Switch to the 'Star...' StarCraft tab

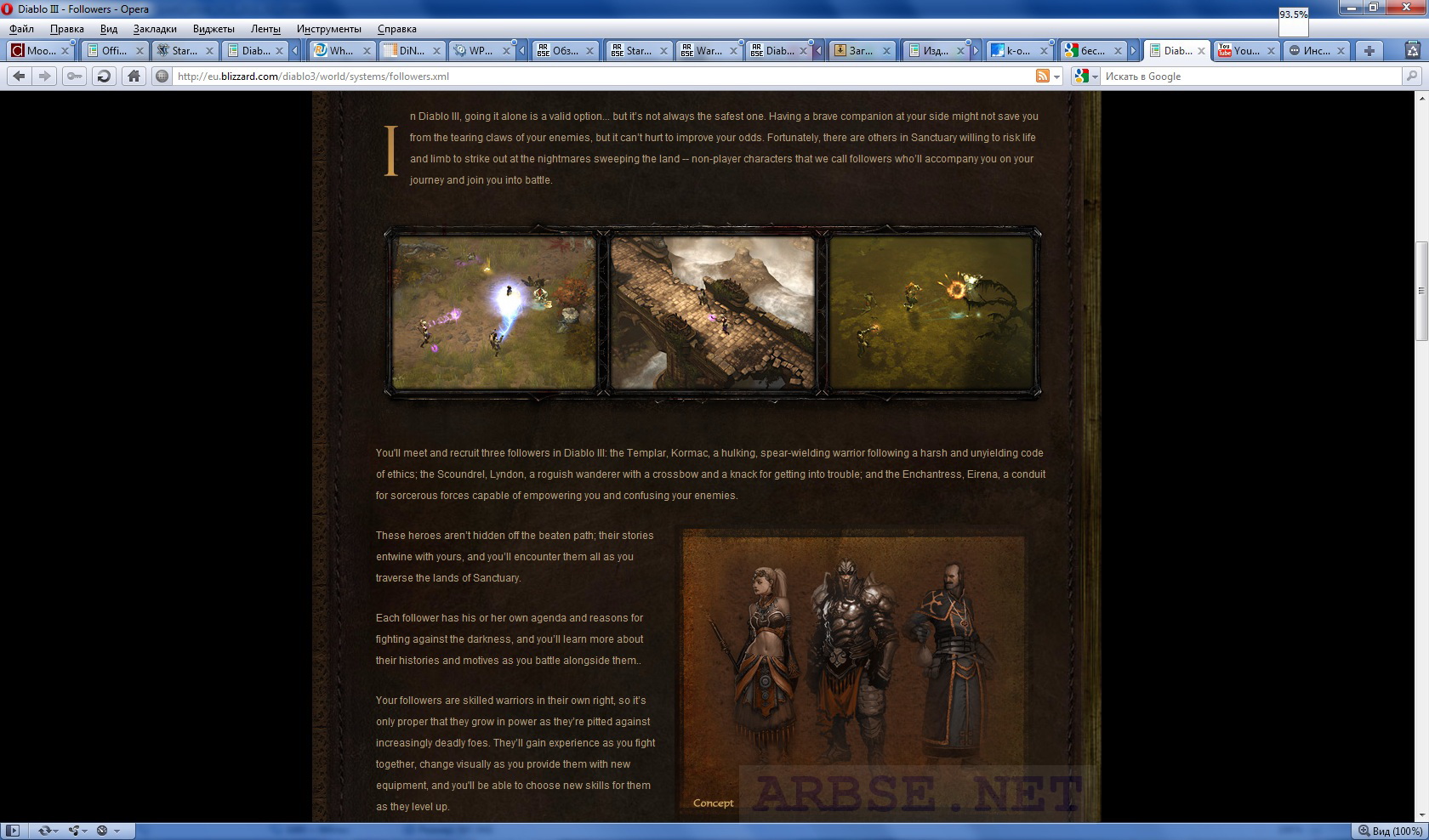185,51
